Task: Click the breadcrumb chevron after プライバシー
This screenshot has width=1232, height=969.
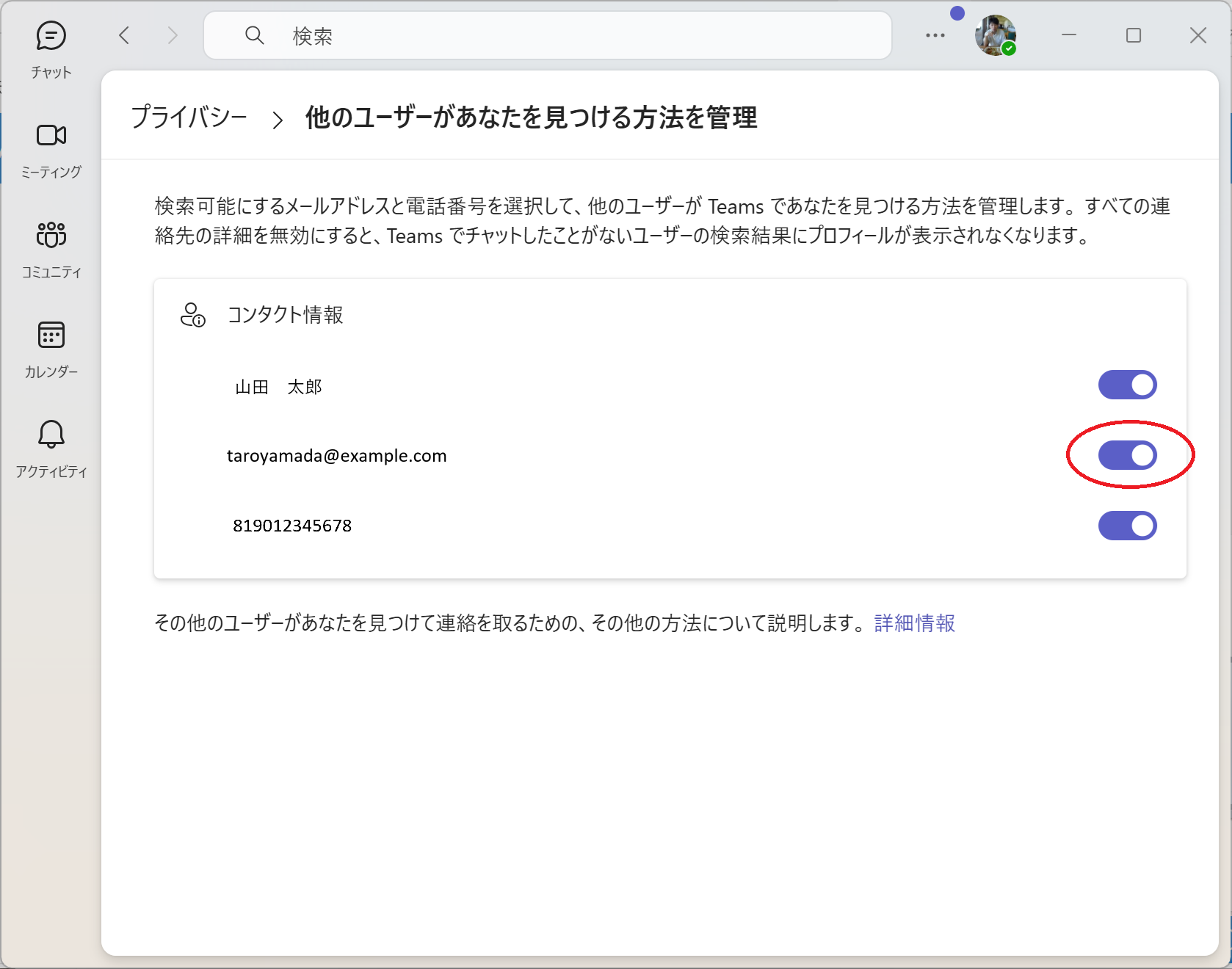Action: (x=277, y=120)
